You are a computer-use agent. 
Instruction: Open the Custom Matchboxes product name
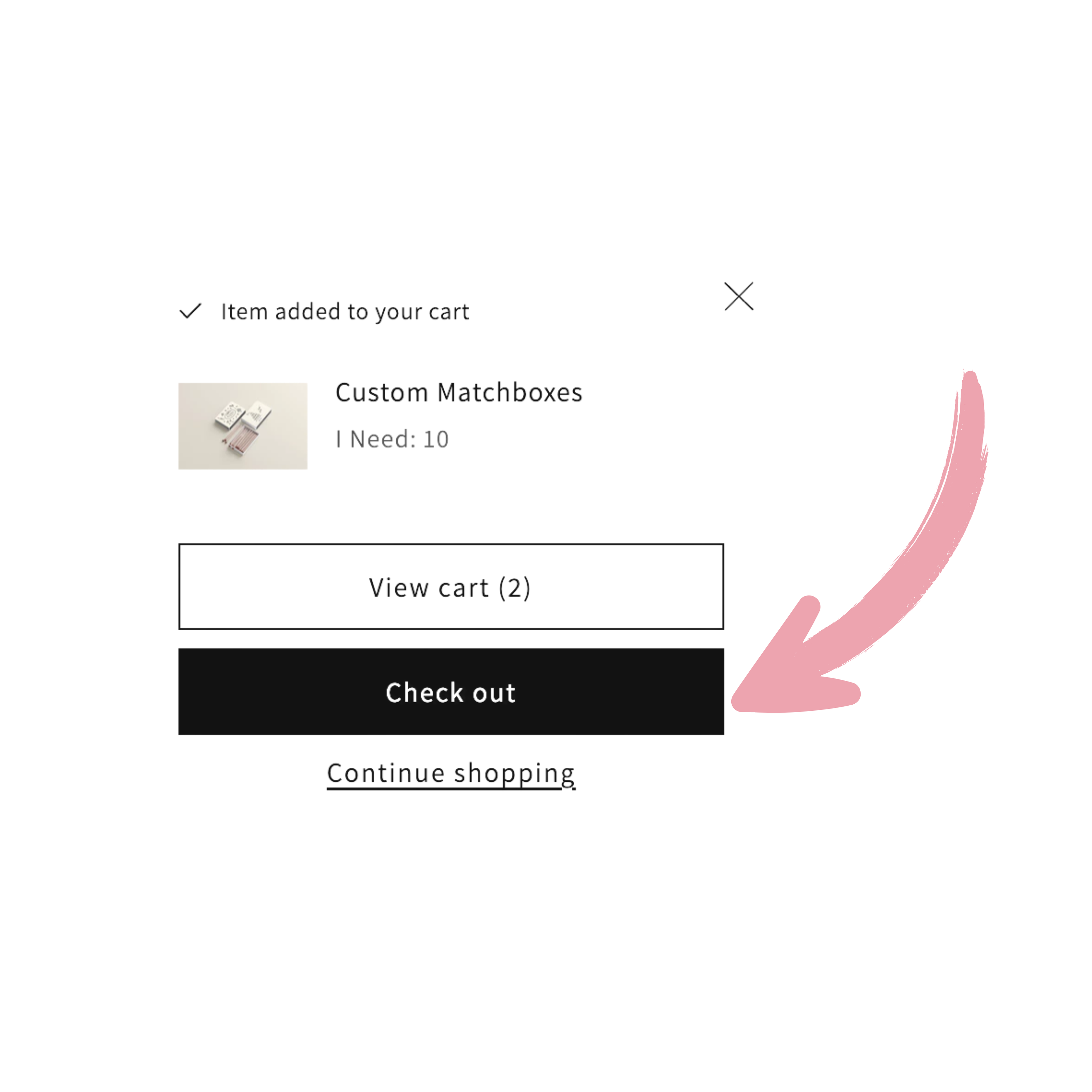458,392
